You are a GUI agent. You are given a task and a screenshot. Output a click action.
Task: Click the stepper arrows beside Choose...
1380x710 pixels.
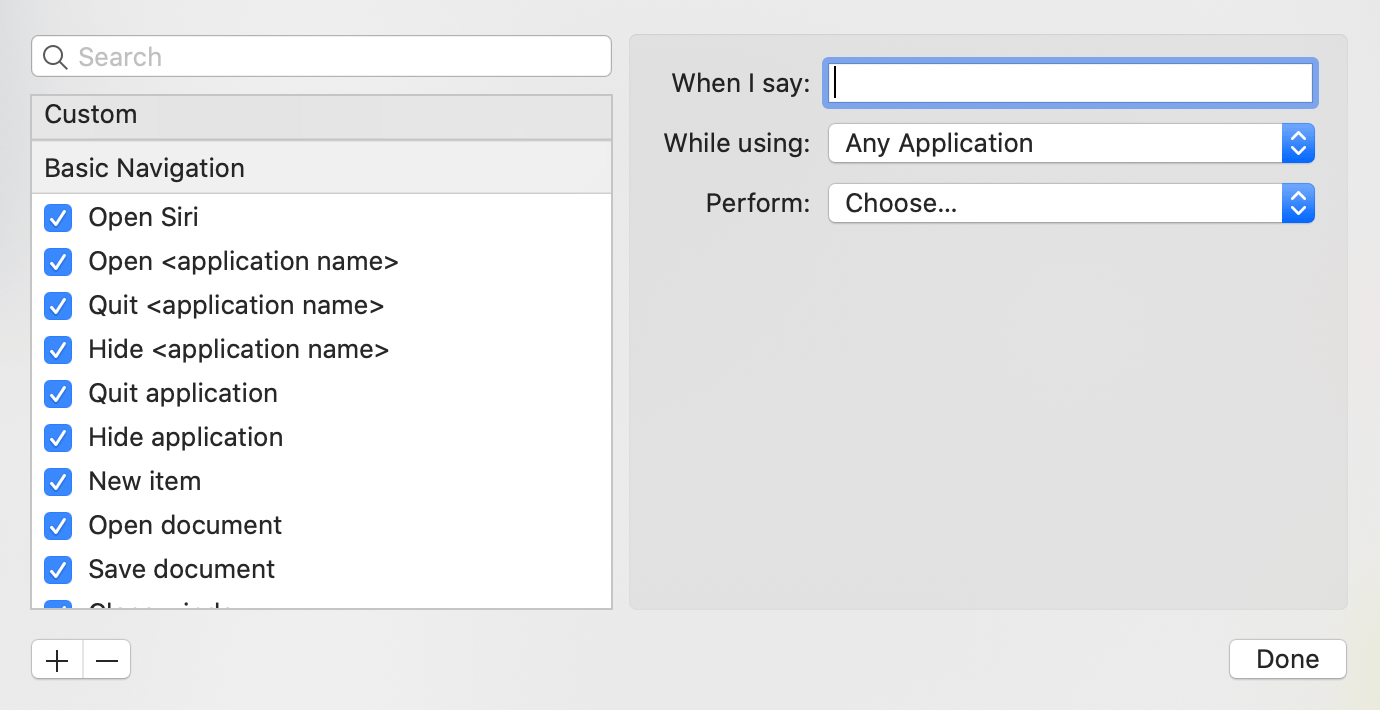click(1298, 203)
